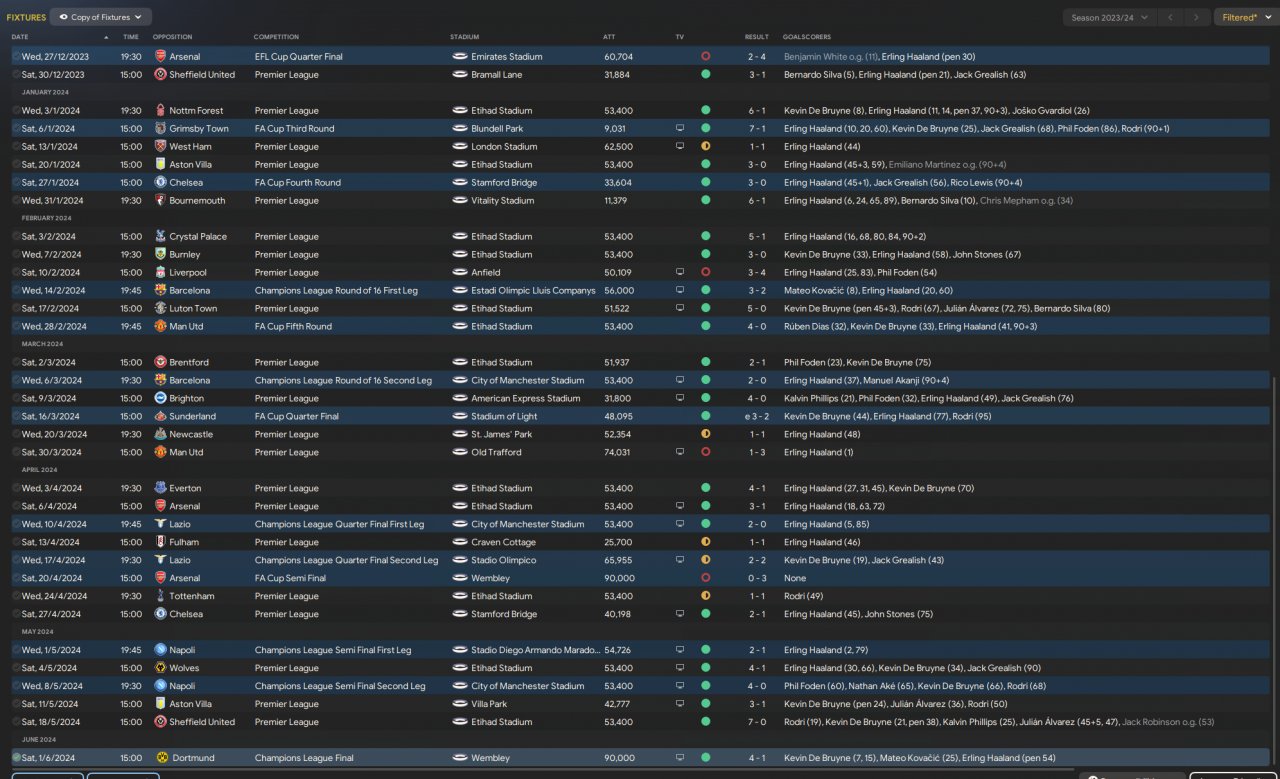Toggle the selection marker on the Dortmund row
The image size is (1280, 779).
[x=16, y=759]
